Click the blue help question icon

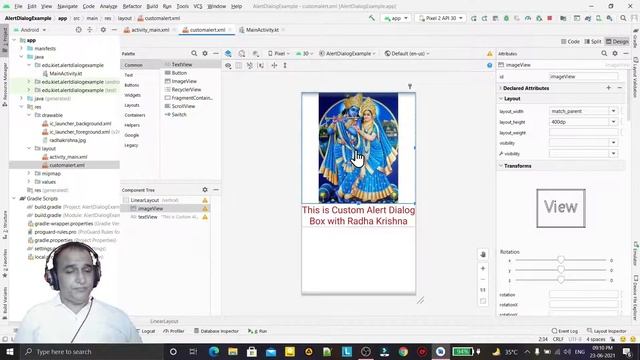click(489, 65)
